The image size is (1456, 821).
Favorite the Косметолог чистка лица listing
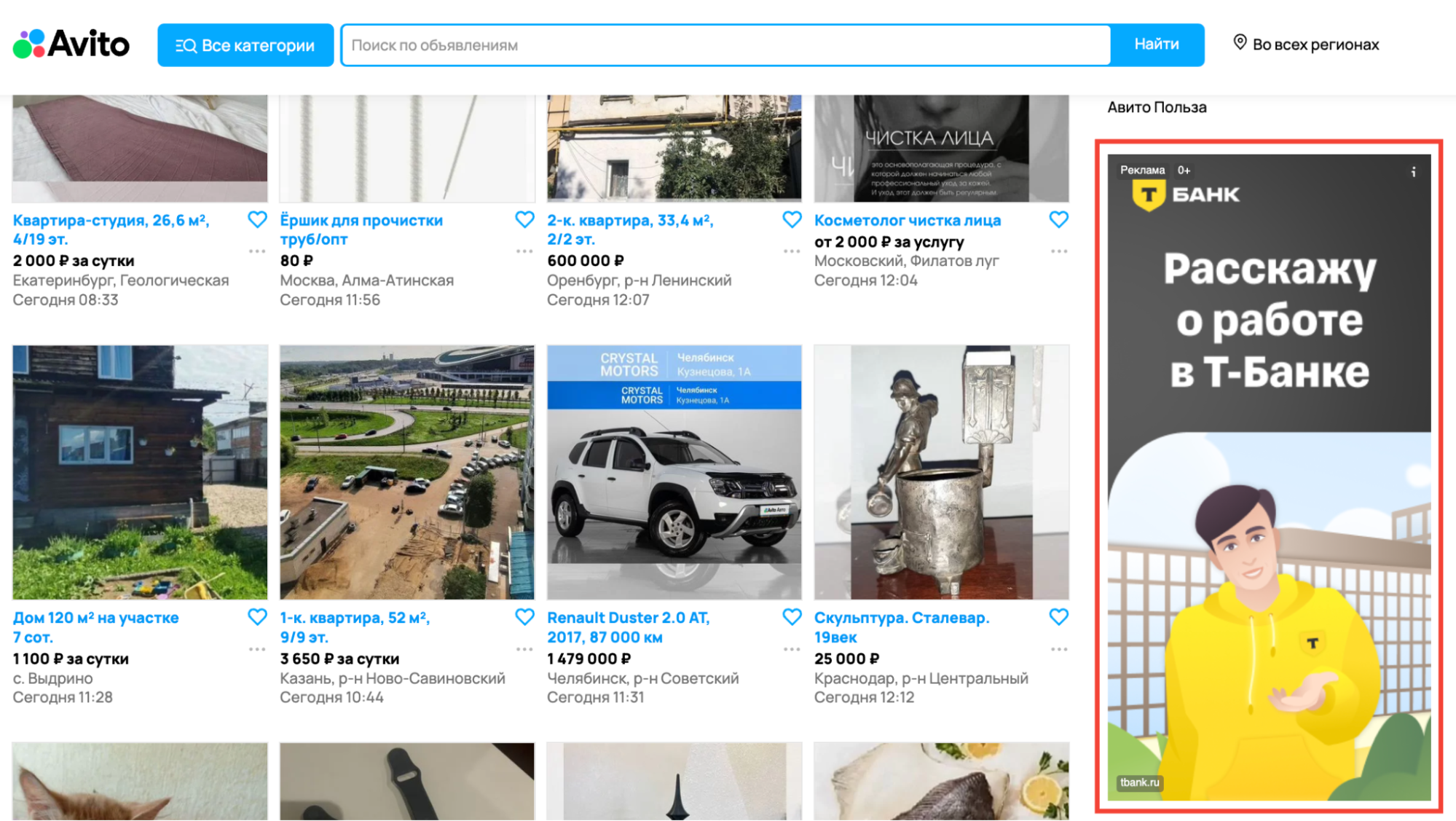click(1059, 219)
